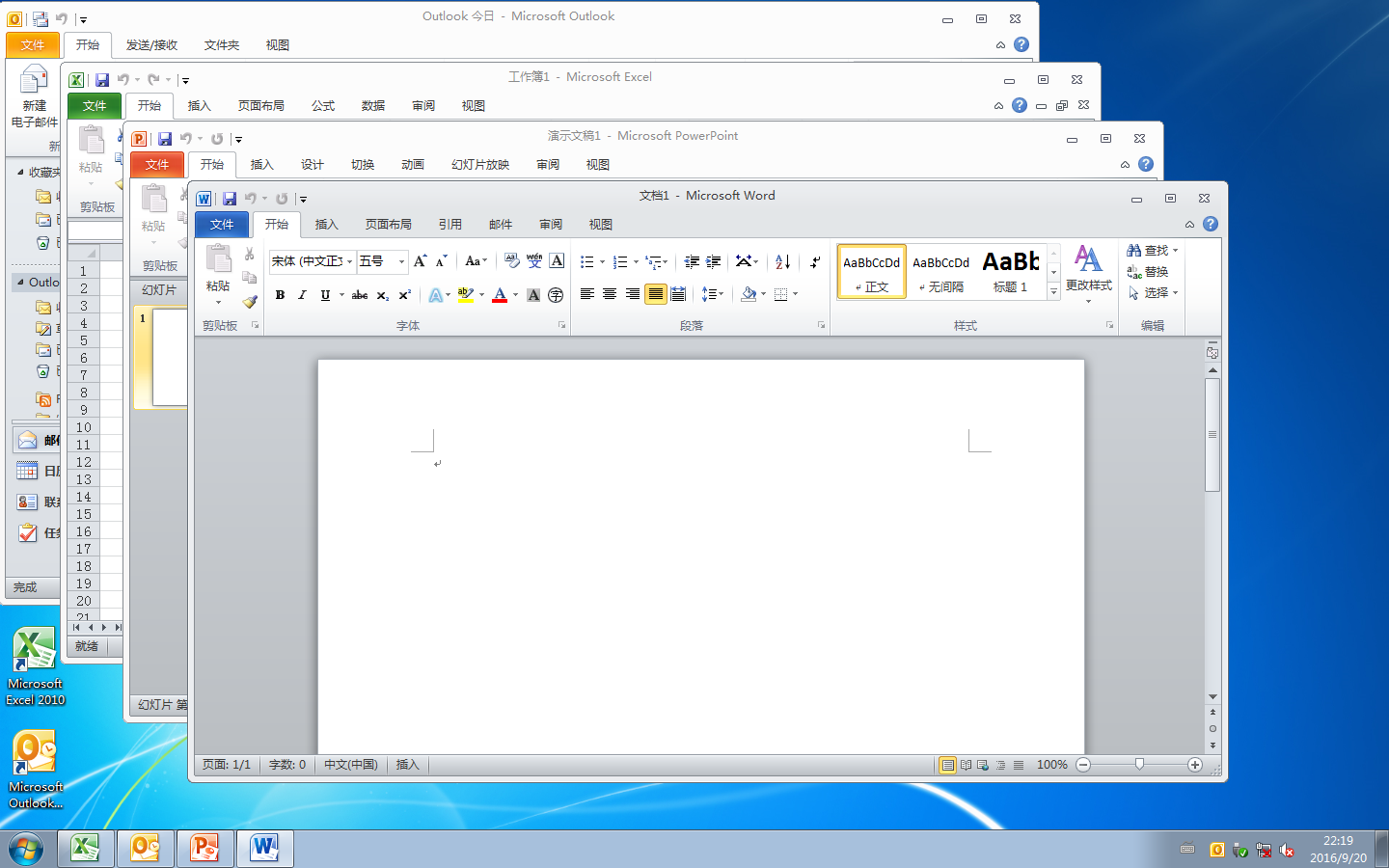Click 中文(中国) language in status bar
Image resolution: width=1389 pixels, height=868 pixels.
coord(350,765)
